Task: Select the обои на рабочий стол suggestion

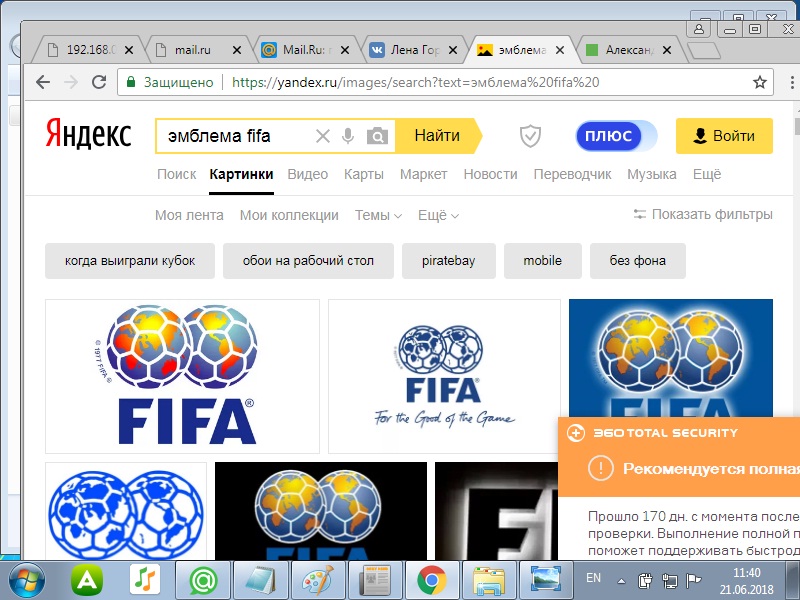Action: coord(308,261)
